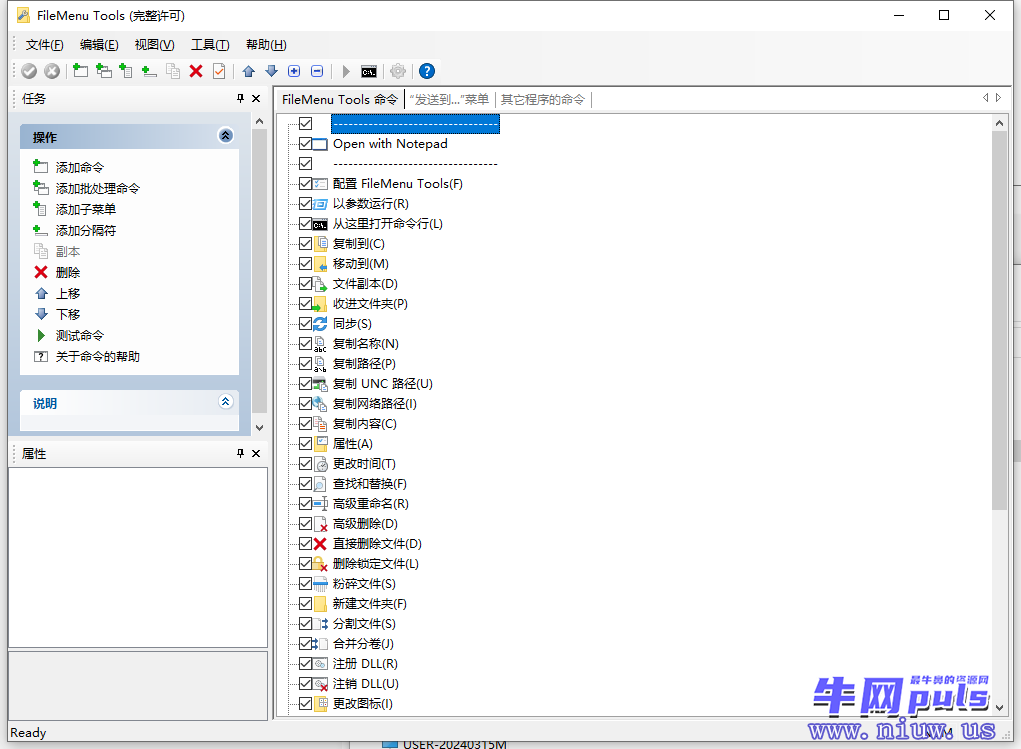1021x749 pixels.
Task: Uncheck the Open with Notepad command
Action: pyautogui.click(x=305, y=143)
